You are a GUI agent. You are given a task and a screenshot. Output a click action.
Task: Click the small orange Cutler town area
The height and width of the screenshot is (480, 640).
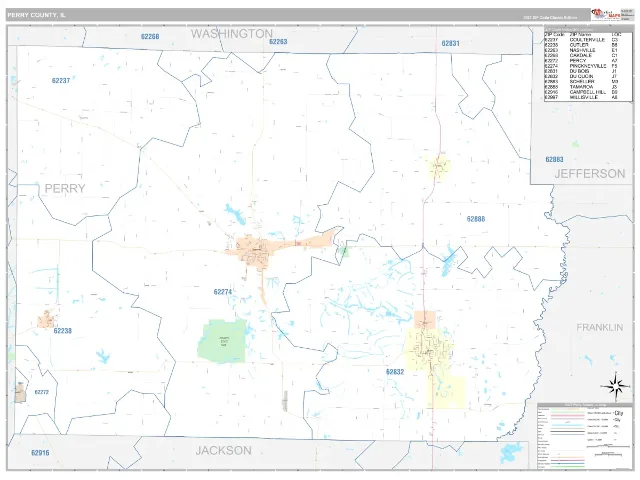(x=46, y=319)
